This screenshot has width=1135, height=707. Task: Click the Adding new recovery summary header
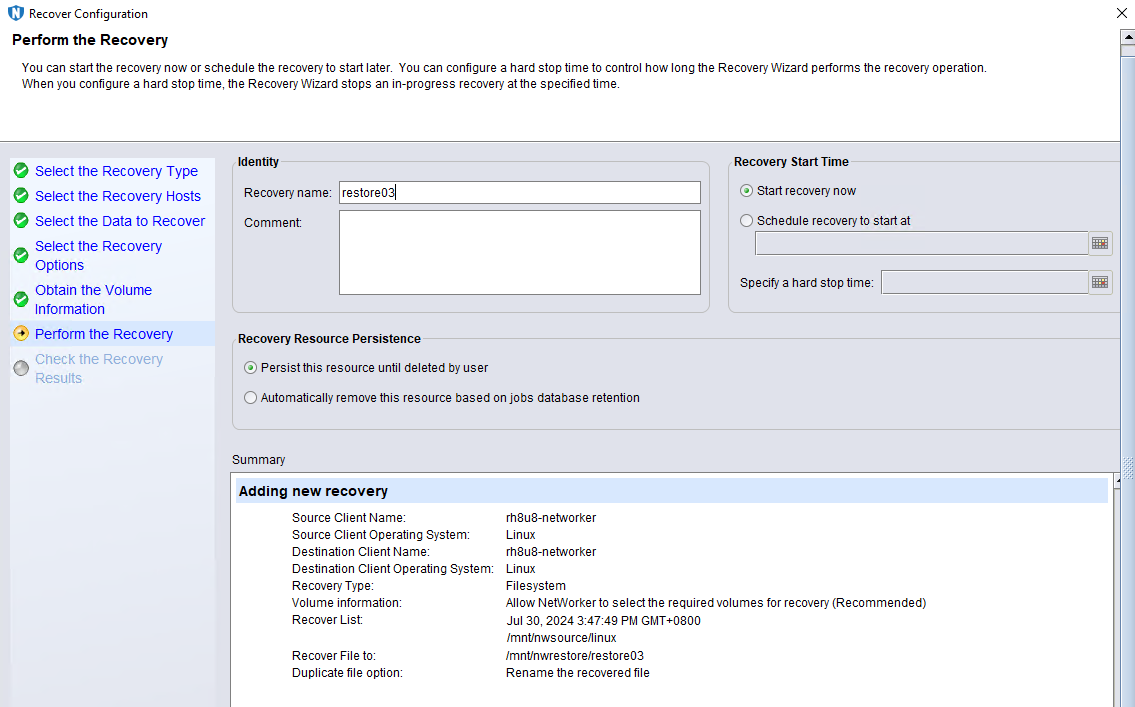tap(671, 491)
